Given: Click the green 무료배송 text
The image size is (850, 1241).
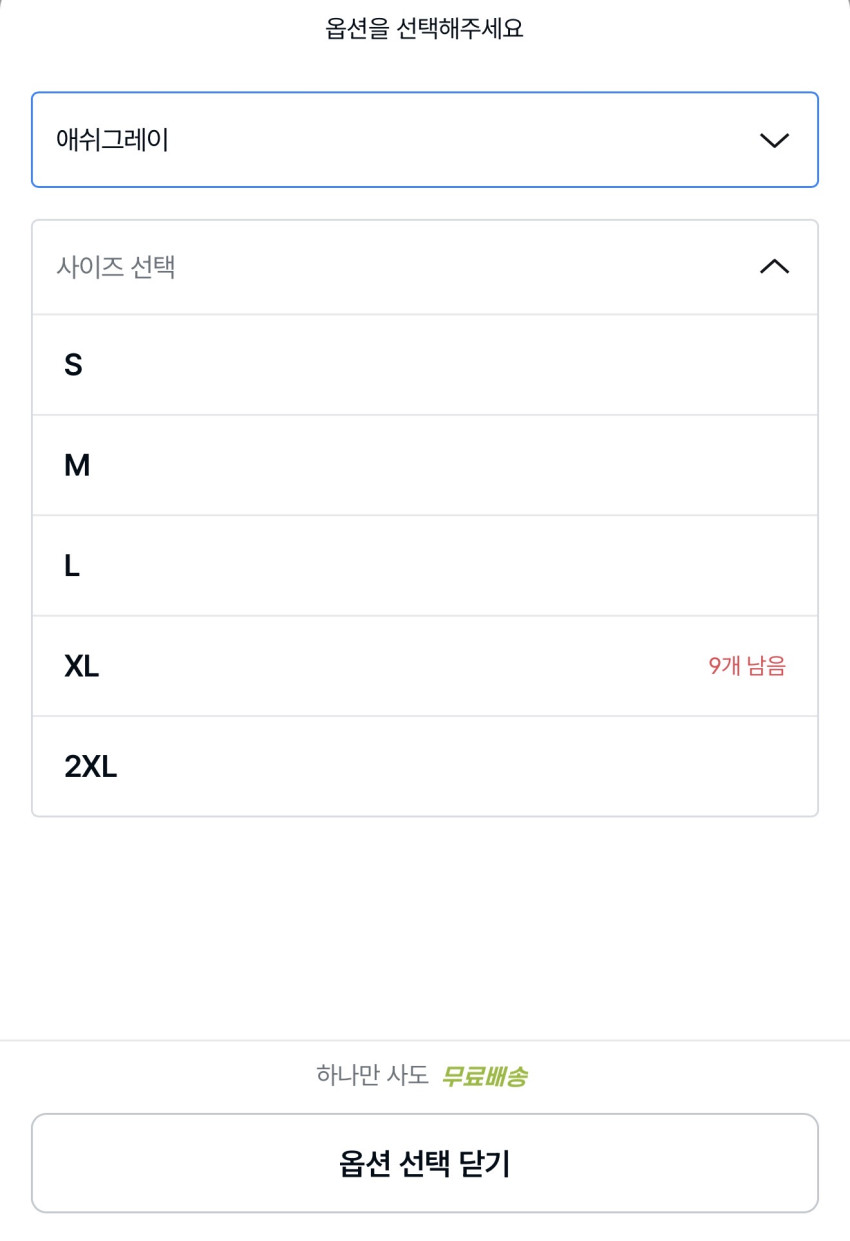Looking at the screenshot, I should 484,1076.
